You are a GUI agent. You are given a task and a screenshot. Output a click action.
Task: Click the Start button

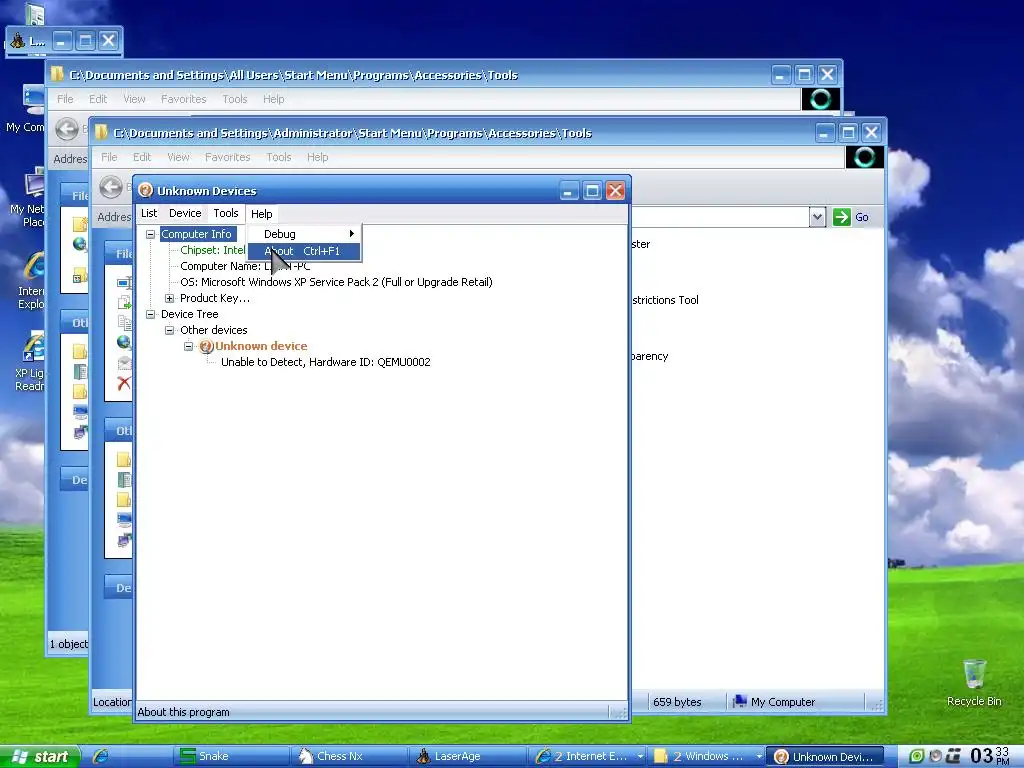[x=40, y=756]
